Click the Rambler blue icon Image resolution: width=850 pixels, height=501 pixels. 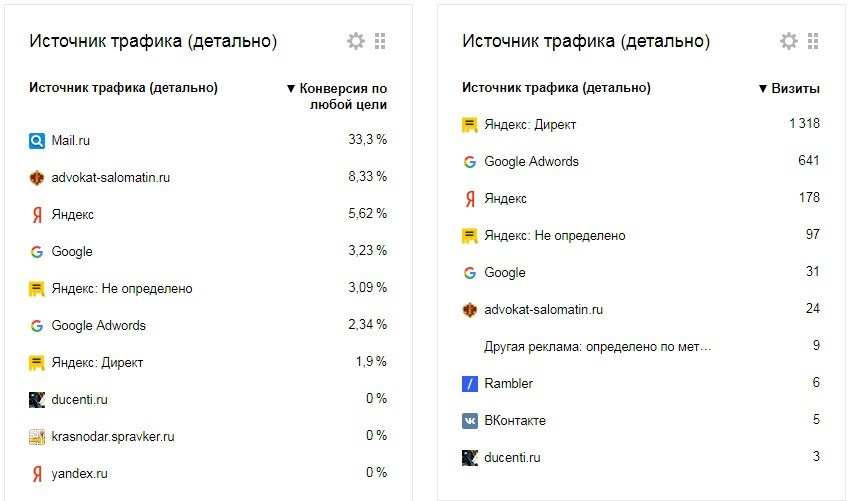click(x=469, y=384)
